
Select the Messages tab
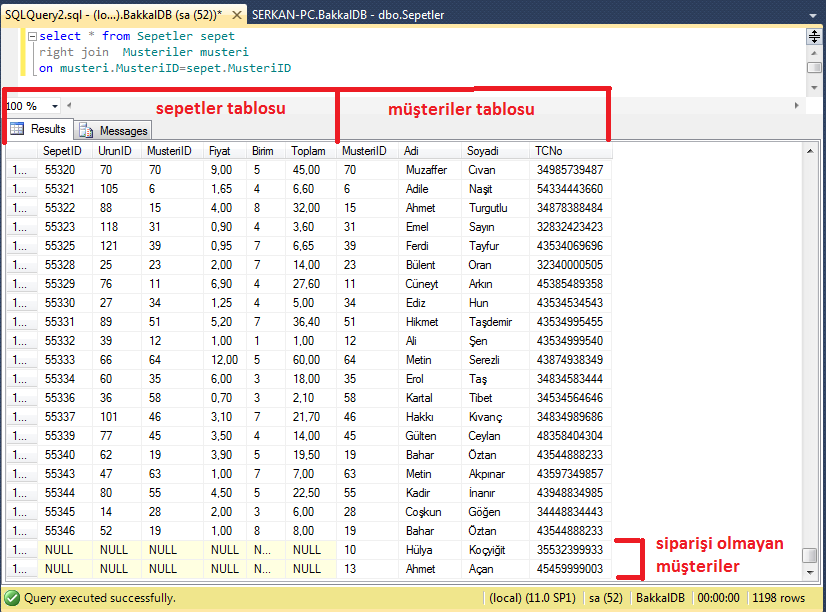(x=113, y=131)
